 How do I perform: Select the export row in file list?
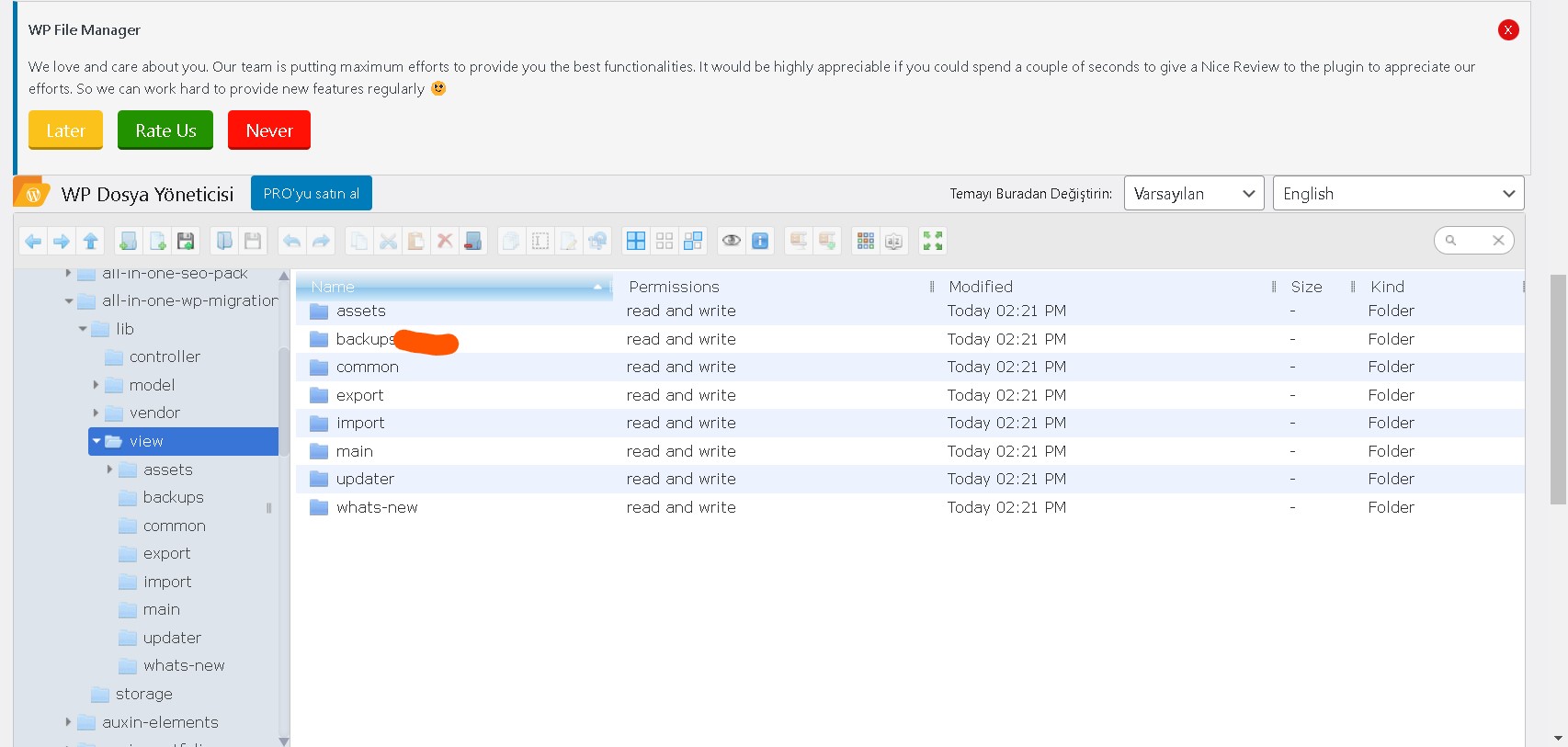pyautogui.click(x=910, y=395)
